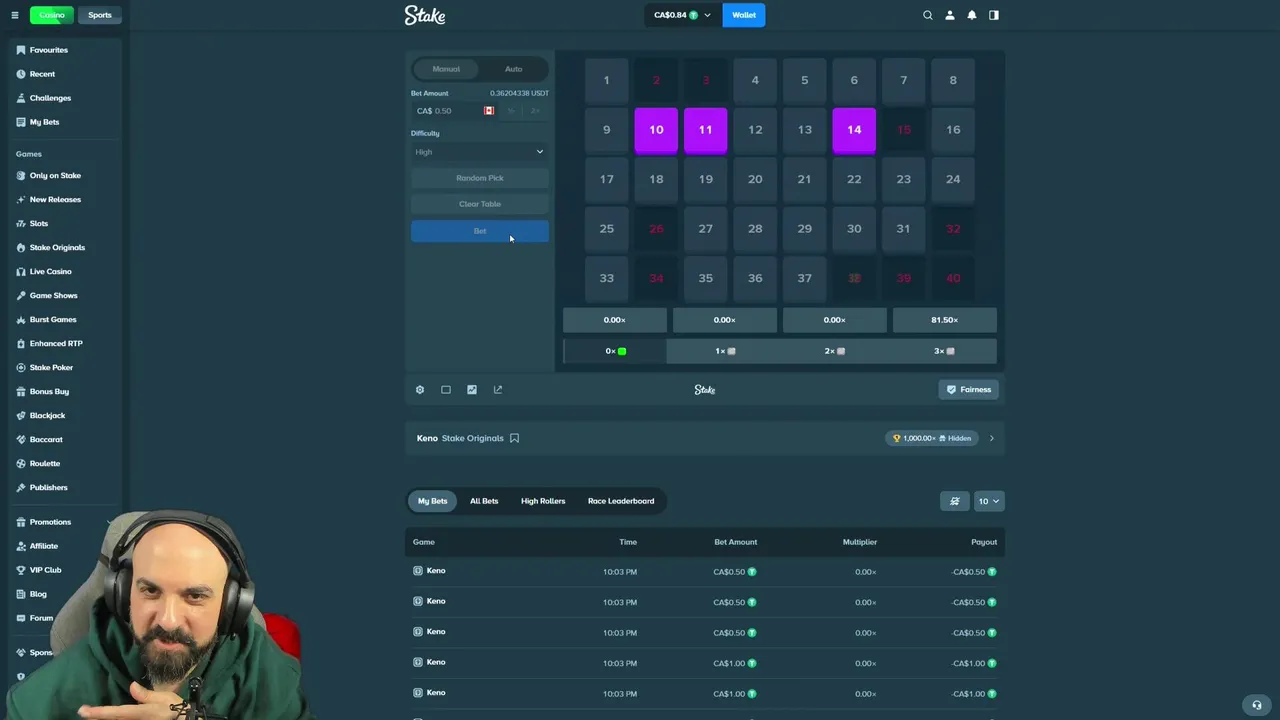Select Keno tile number 37
Screen dimensions: 1280x720
(805, 279)
